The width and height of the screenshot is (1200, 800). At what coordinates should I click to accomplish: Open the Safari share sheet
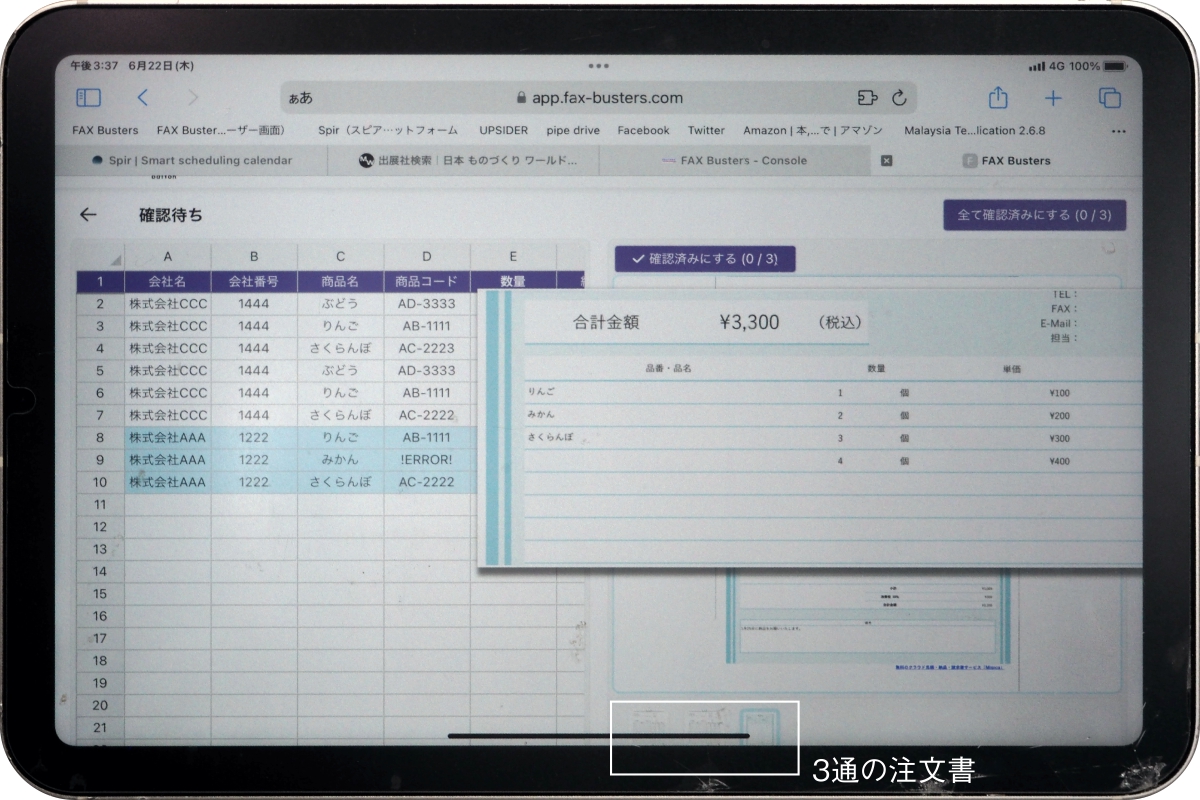995,97
